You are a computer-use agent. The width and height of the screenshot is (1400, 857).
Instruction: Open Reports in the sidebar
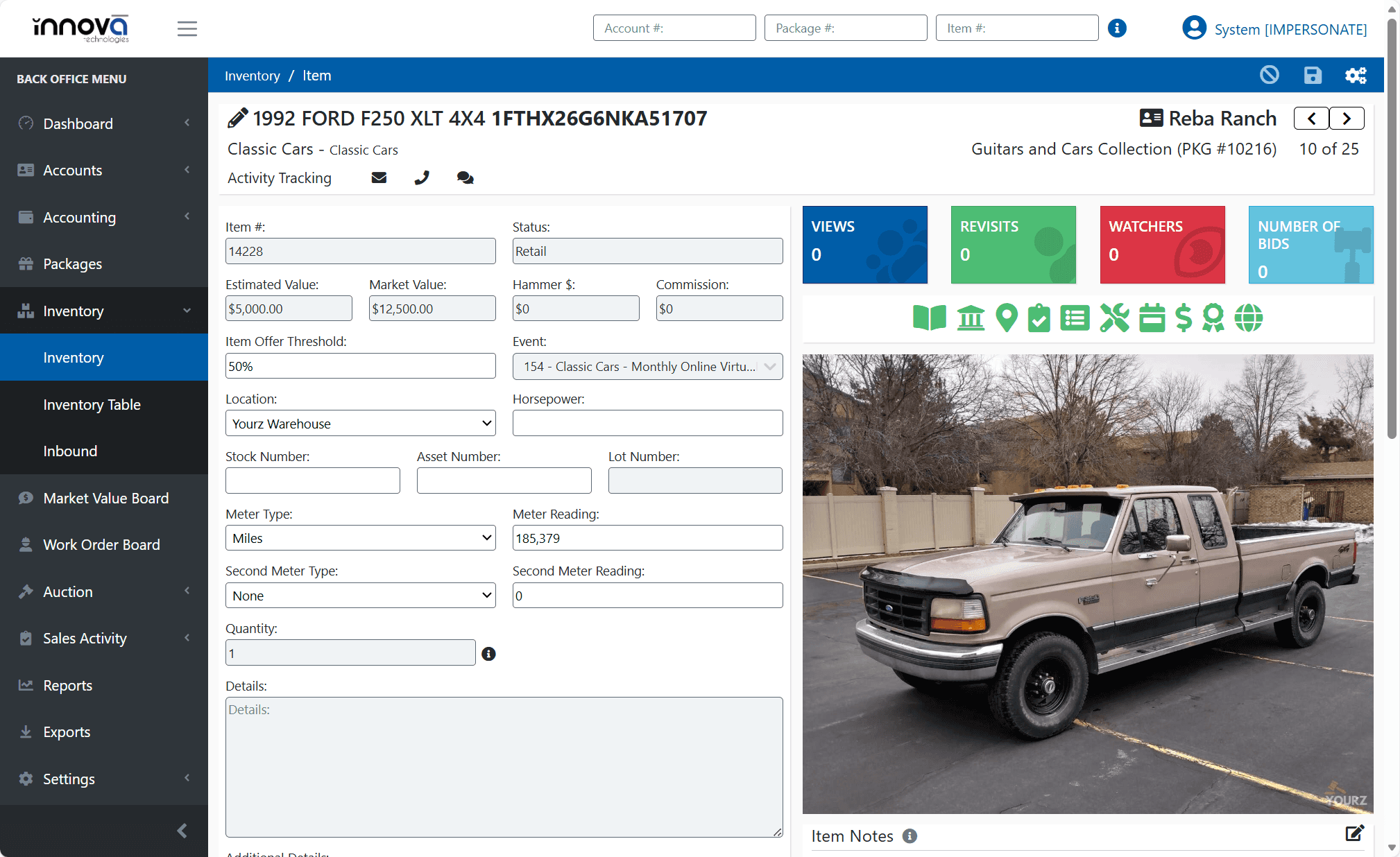point(104,685)
